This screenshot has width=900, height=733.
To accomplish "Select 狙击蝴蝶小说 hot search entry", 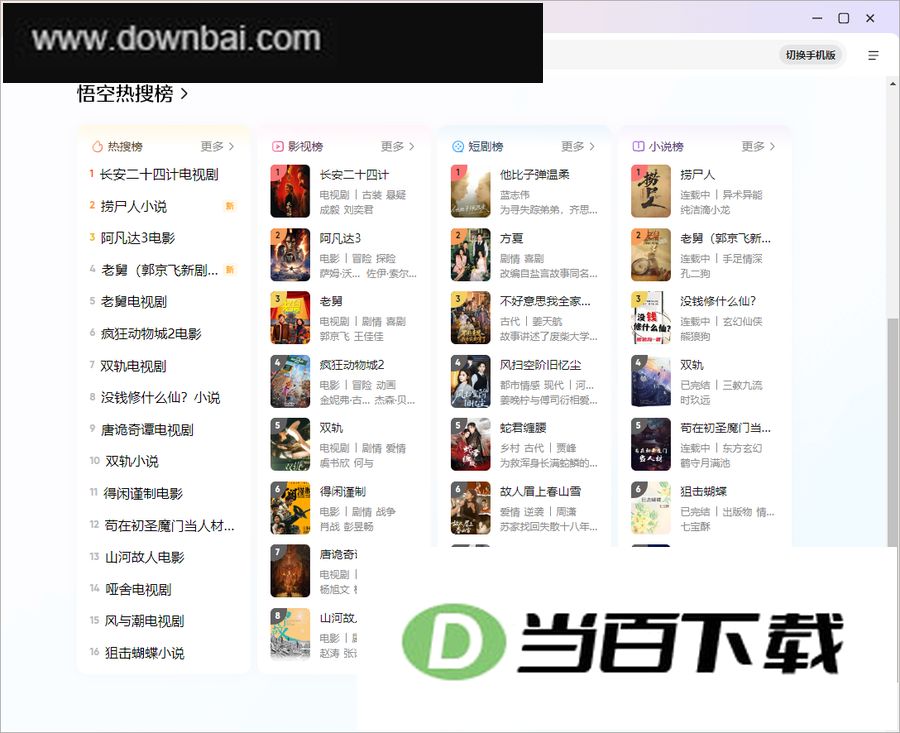I will 145,653.
